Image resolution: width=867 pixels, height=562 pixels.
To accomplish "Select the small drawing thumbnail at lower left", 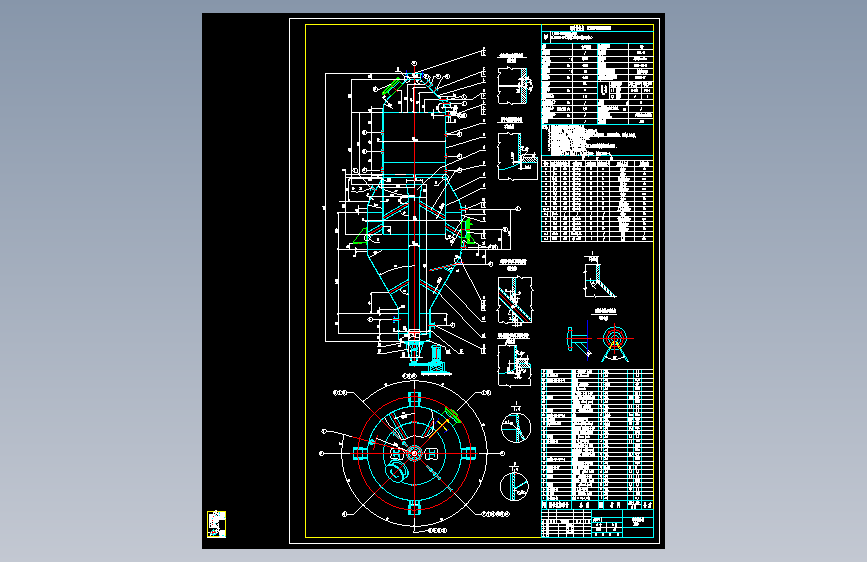I will pos(216,524).
